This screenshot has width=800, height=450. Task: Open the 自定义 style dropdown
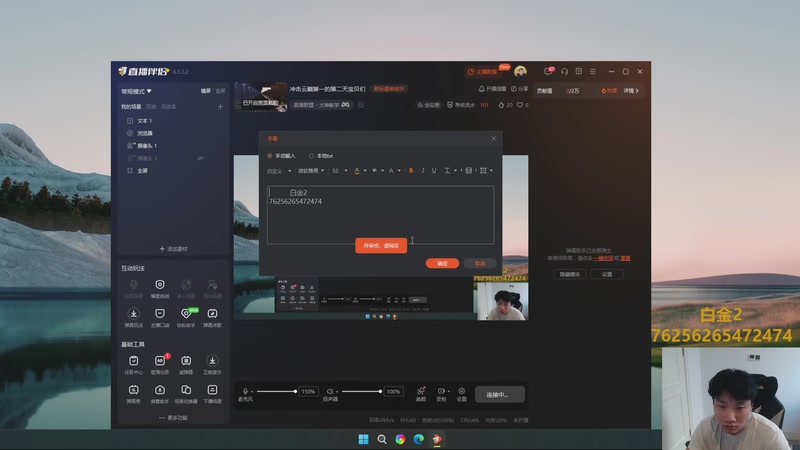(279, 171)
